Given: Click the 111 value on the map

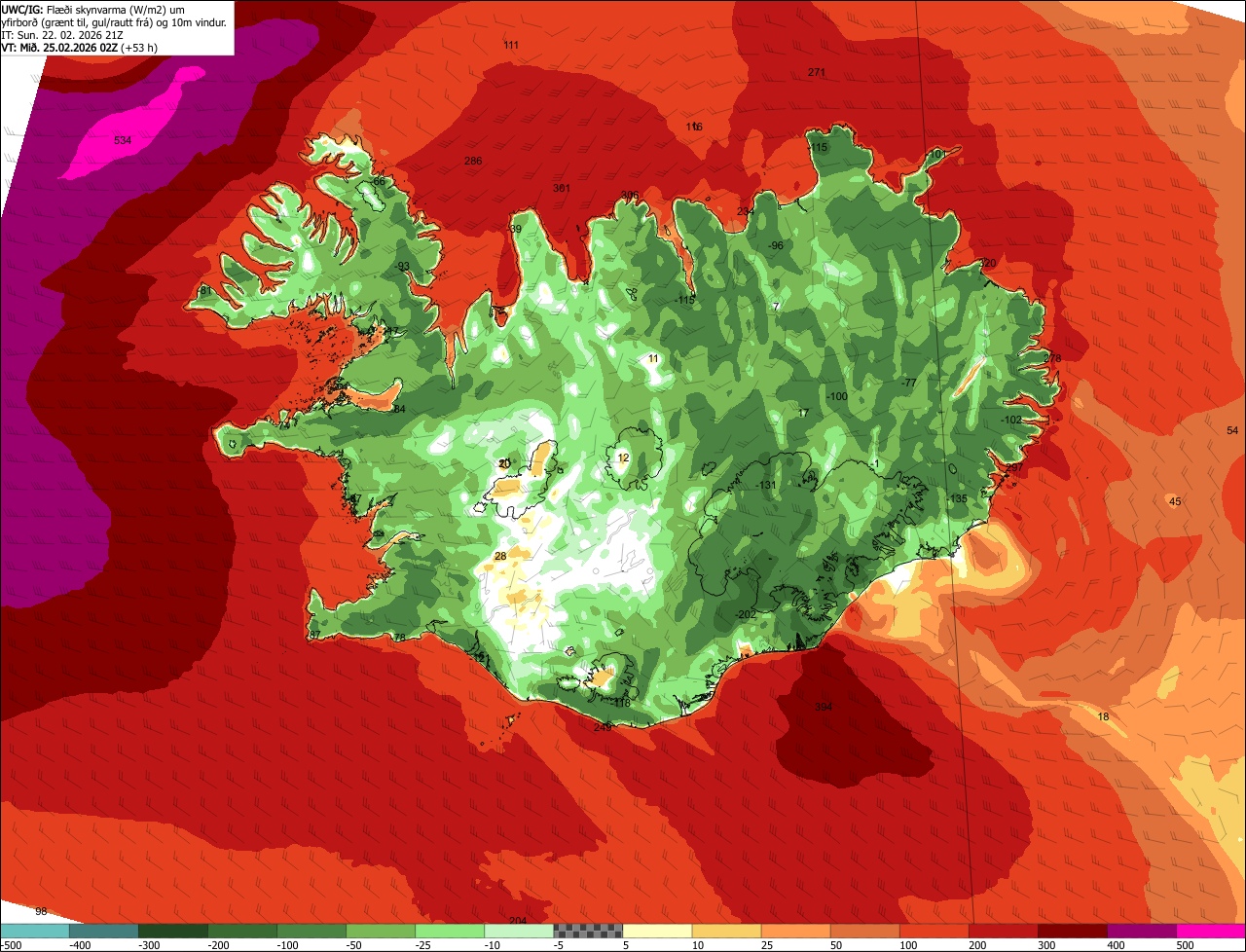Looking at the screenshot, I should click(x=511, y=46).
